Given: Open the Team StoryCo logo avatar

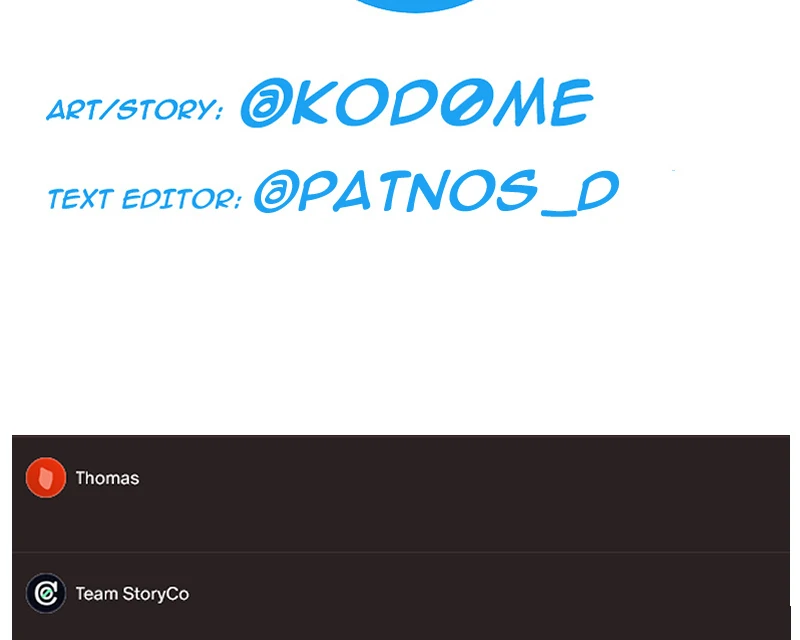Looking at the screenshot, I should click(x=46, y=593).
